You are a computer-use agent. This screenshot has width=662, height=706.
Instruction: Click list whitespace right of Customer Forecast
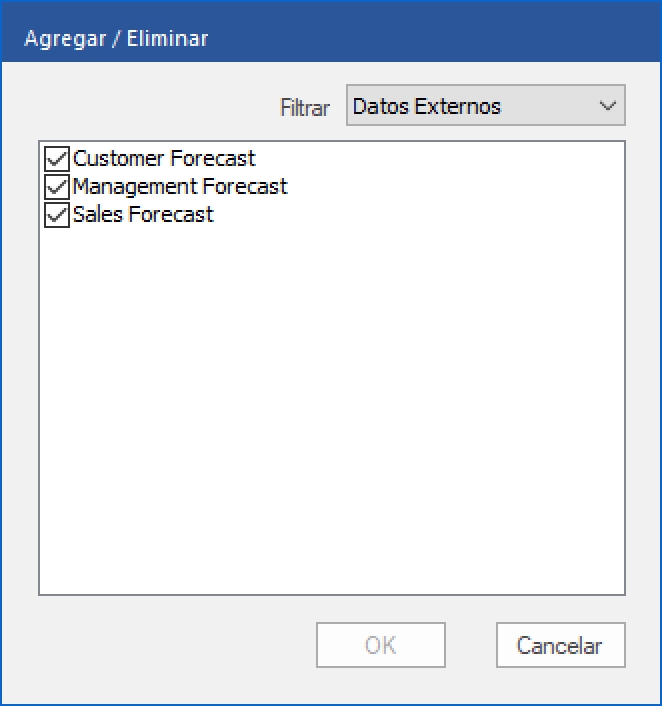point(440,159)
